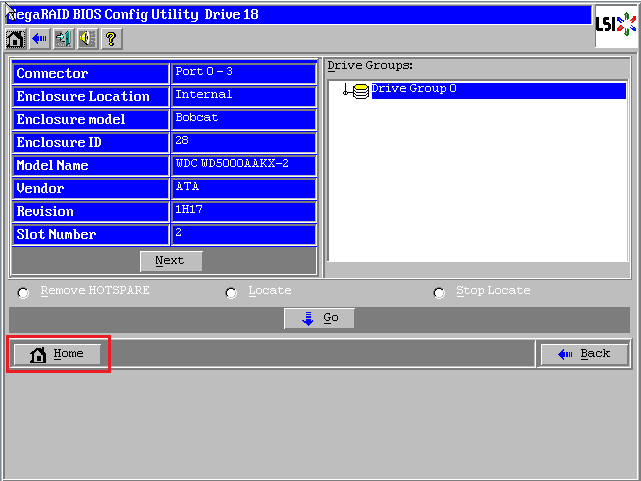The image size is (641, 481).
Task: Click the exit door icon in toolbar
Action: [63, 39]
